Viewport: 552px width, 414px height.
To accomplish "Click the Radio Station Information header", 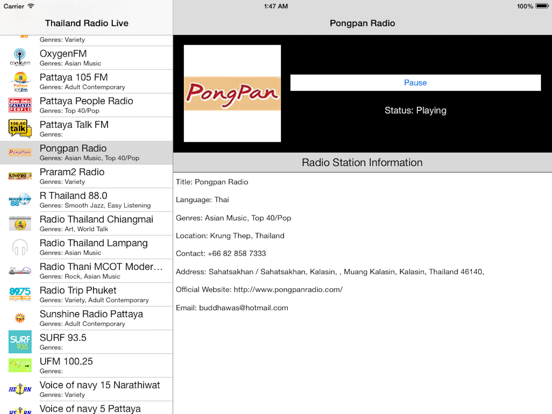I will (x=362, y=162).
